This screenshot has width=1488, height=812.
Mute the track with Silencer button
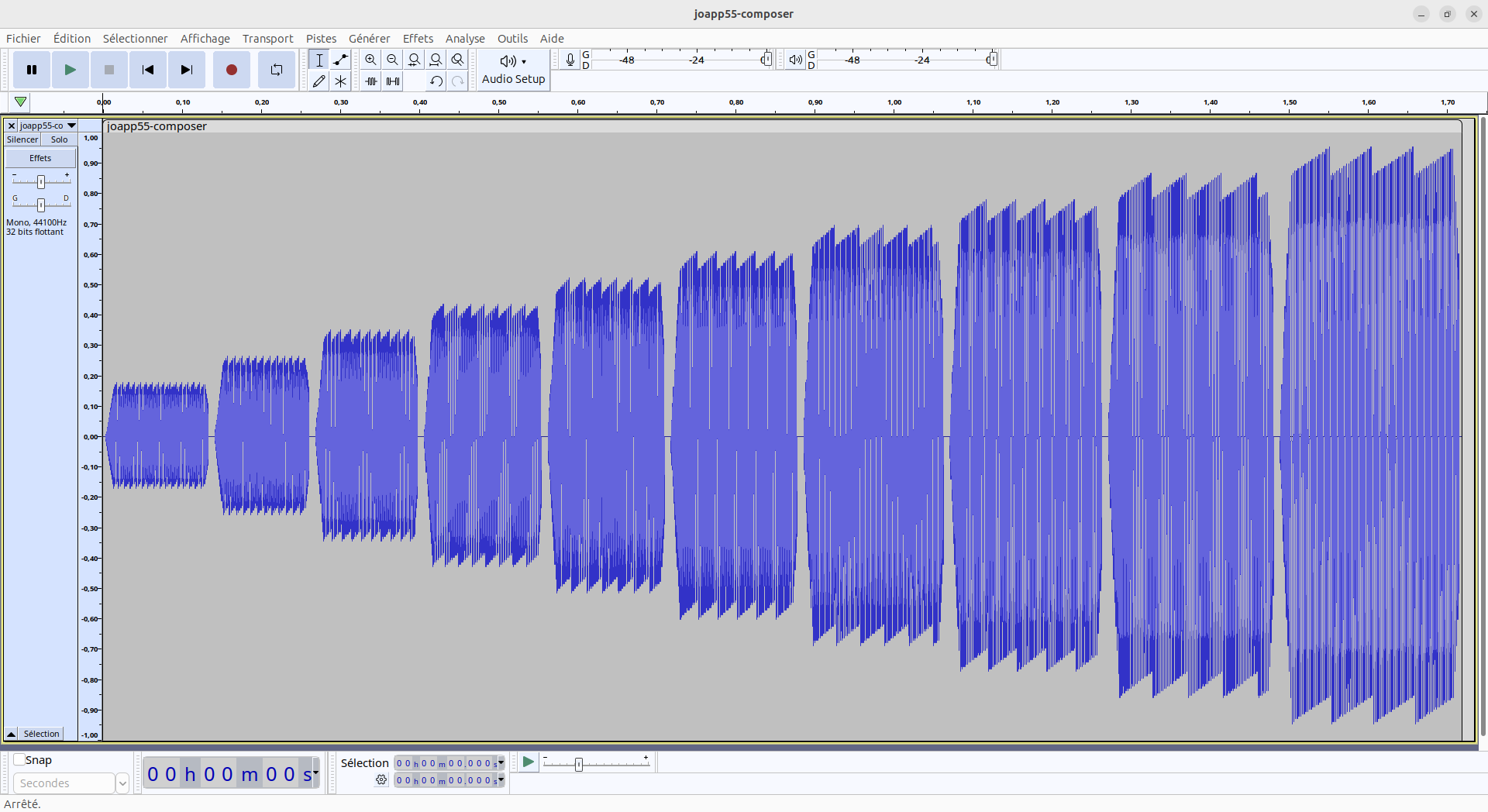22,139
